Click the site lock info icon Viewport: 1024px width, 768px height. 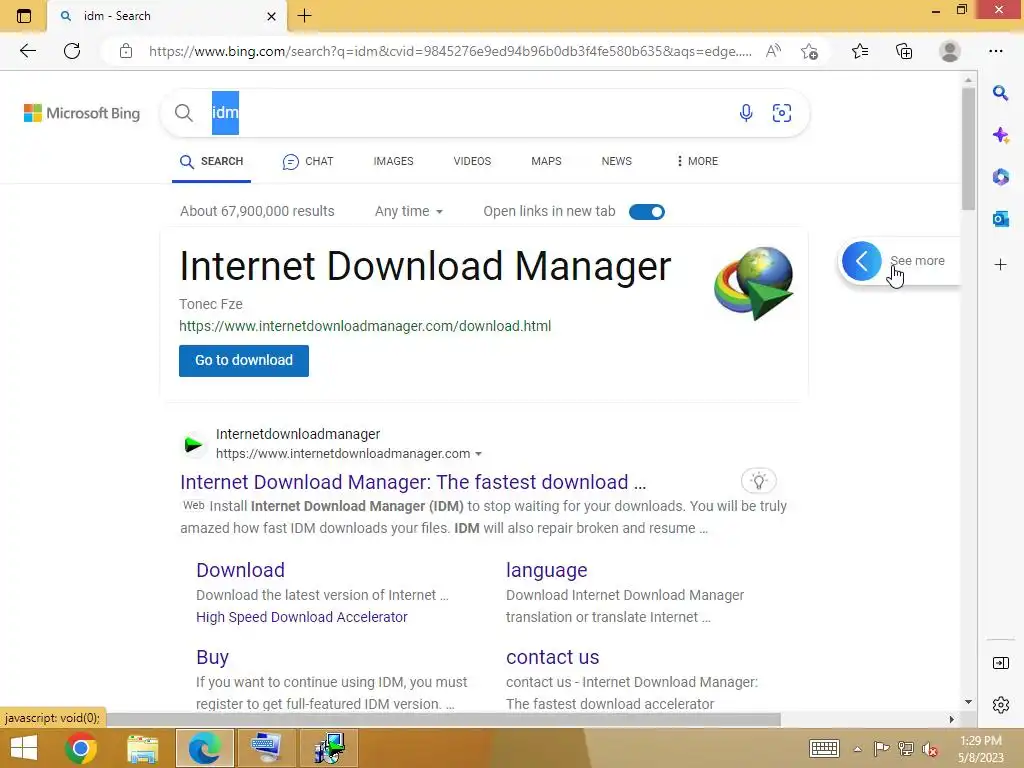(126, 51)
